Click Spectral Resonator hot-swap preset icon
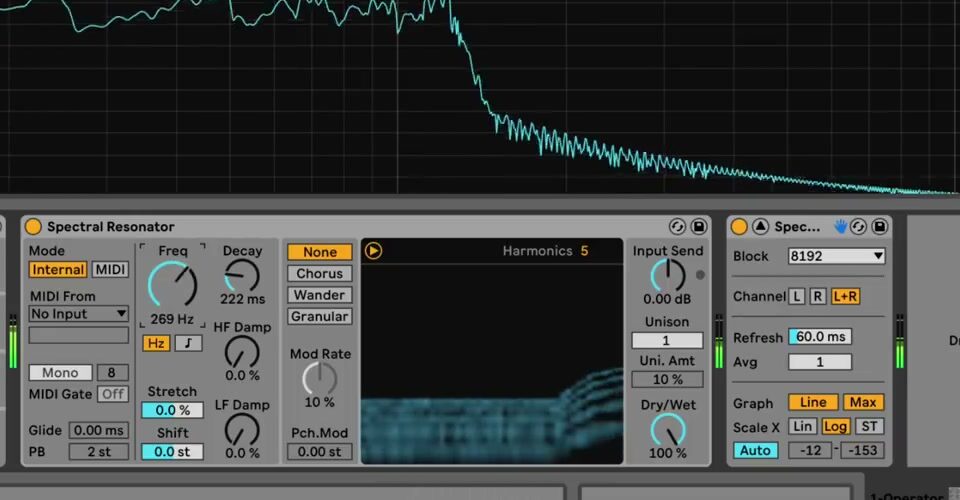 [677, 226]
